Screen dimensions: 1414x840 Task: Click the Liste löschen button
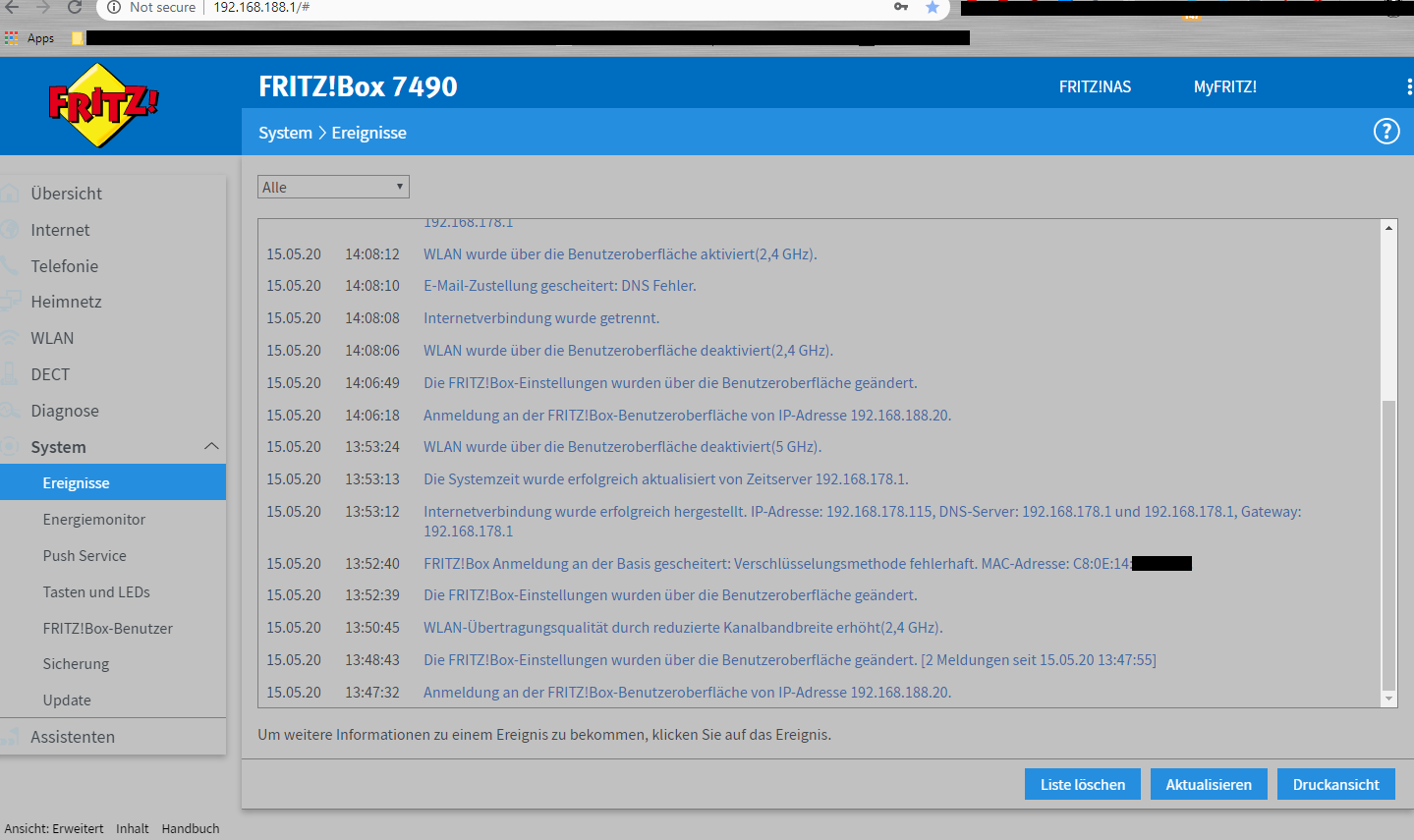tap(1083, 784)
